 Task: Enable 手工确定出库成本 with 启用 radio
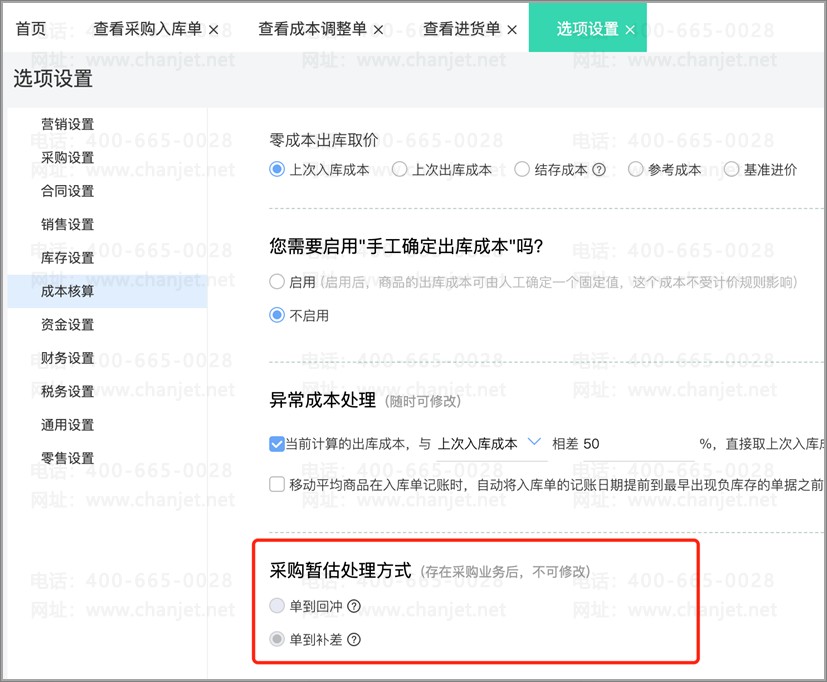tap(277, 282)
